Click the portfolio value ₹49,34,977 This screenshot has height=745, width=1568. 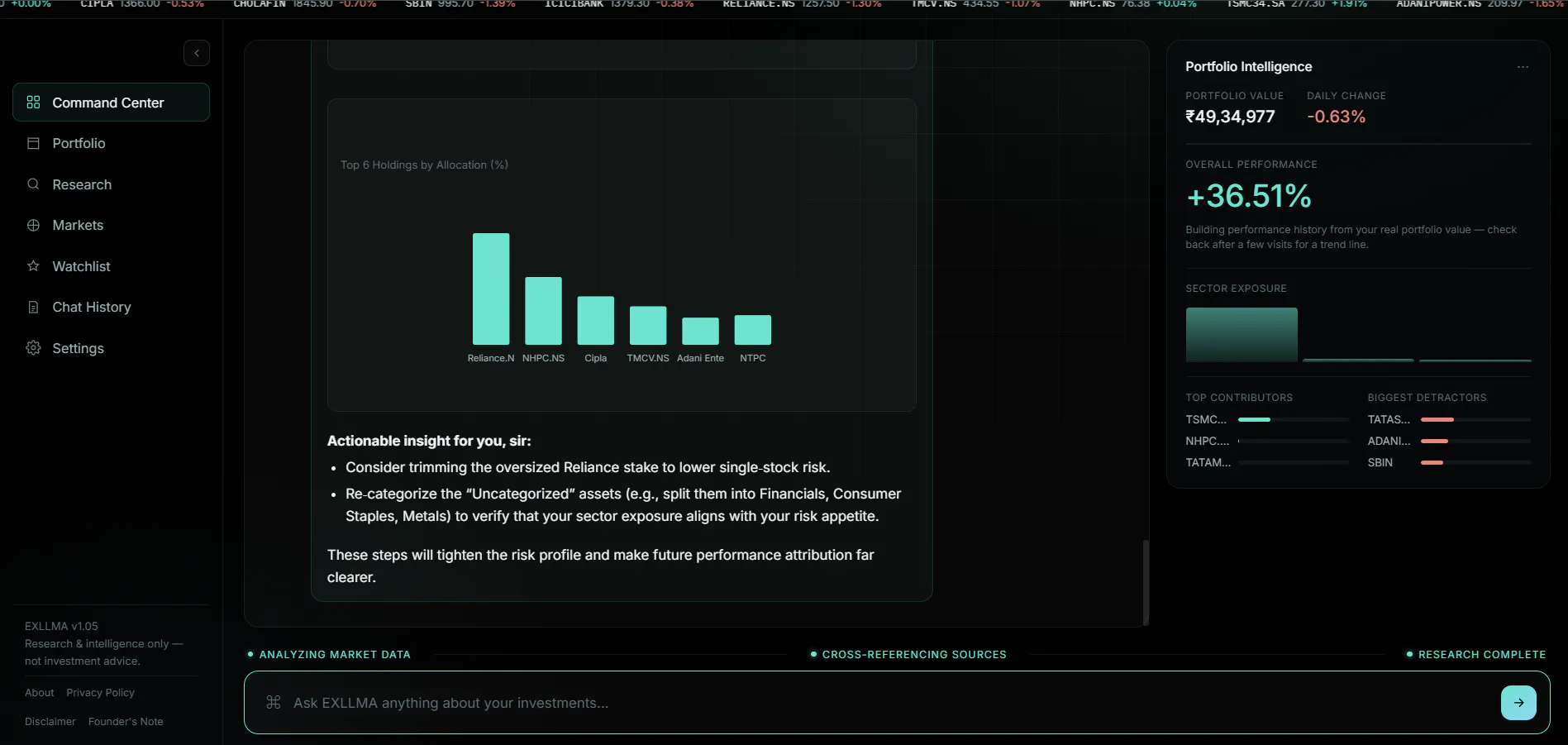[1230, 117]
